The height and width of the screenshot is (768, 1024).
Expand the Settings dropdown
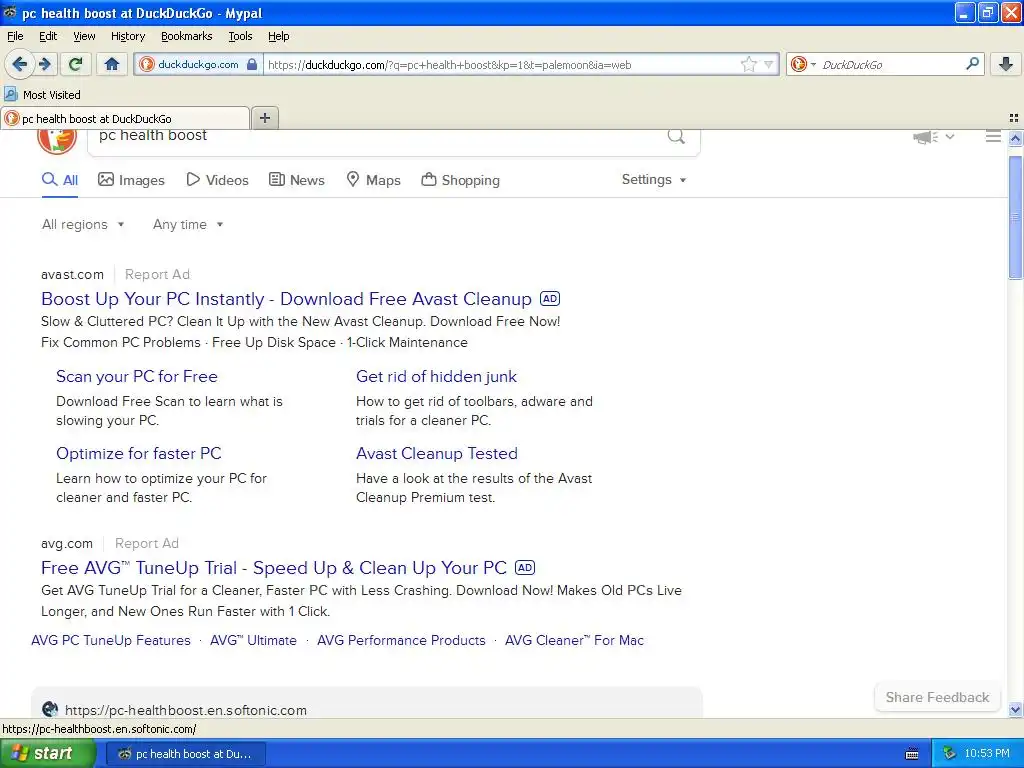(x=654, y=180)
